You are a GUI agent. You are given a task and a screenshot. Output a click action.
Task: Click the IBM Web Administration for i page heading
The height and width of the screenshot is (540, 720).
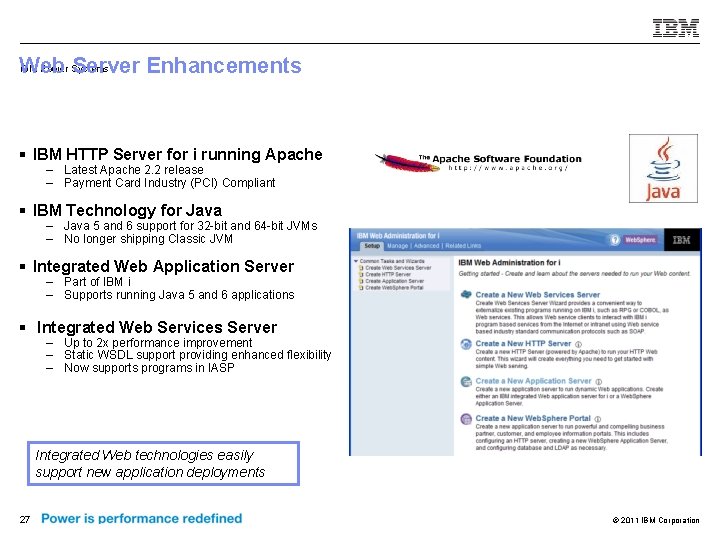[x=509, y=263]
